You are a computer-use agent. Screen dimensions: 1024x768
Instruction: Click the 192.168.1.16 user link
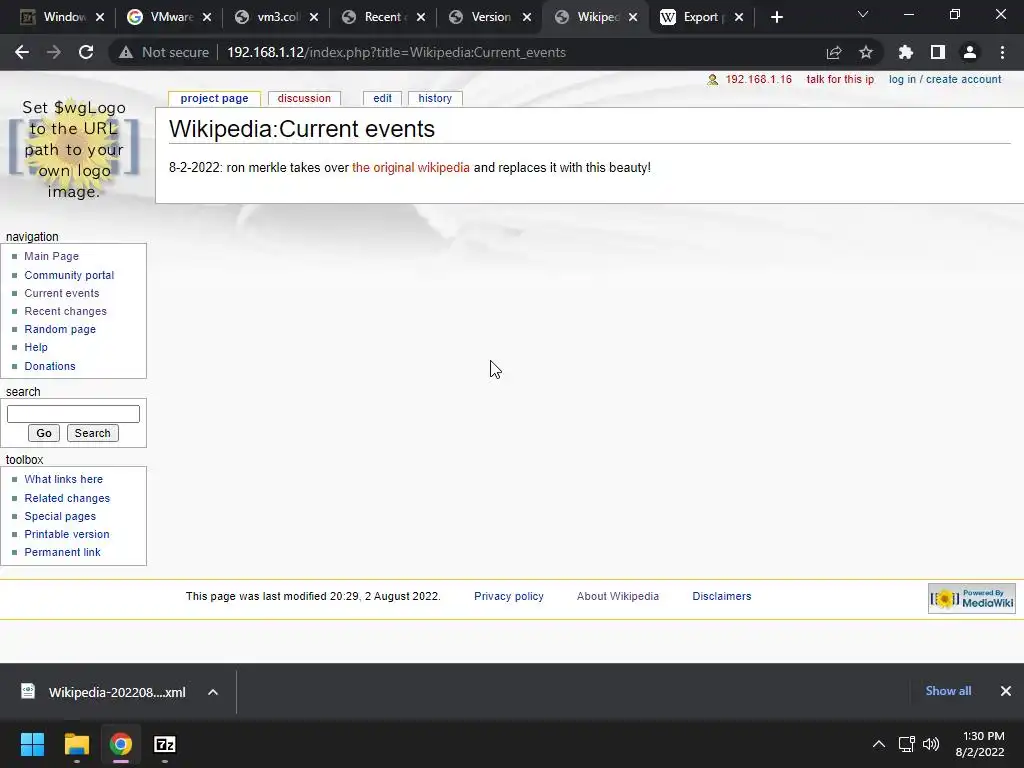[x=758, y=80]
